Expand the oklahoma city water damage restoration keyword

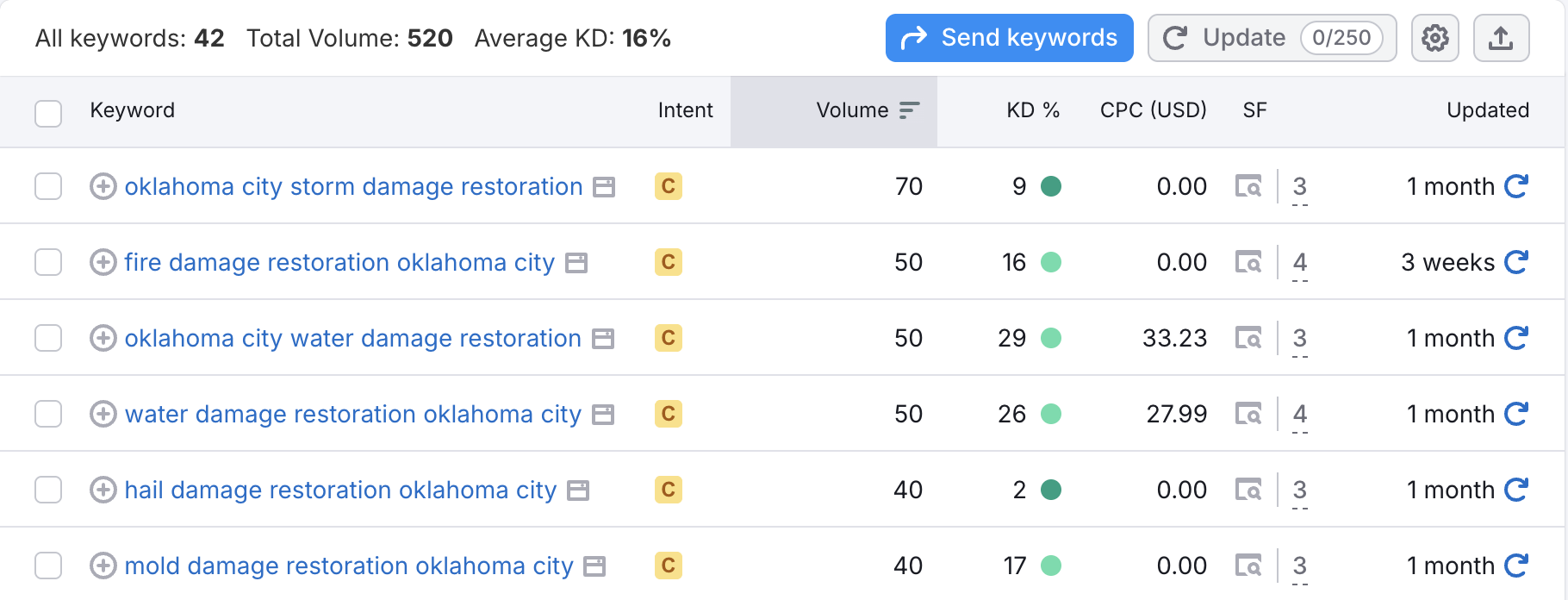pyautogui.click(x=103, y=338)
